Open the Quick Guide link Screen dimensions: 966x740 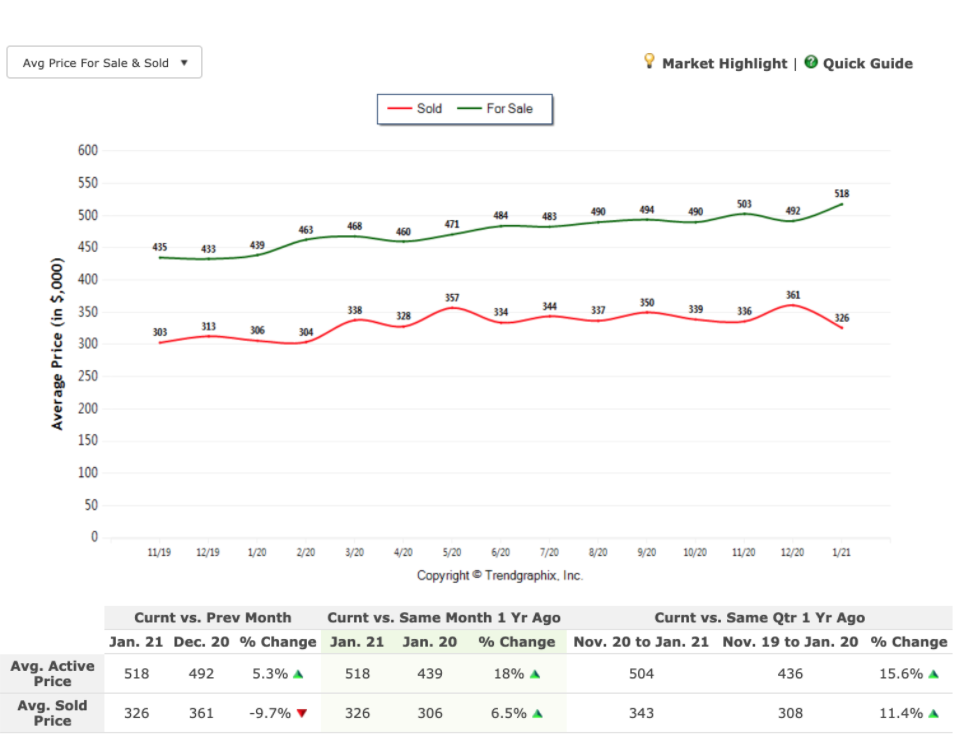pyautogui.click(x=867, y=63)
